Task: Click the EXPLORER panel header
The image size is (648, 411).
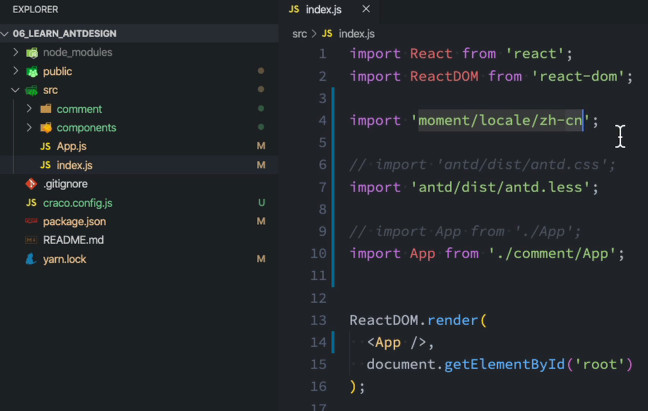Action: coord(35,10)
